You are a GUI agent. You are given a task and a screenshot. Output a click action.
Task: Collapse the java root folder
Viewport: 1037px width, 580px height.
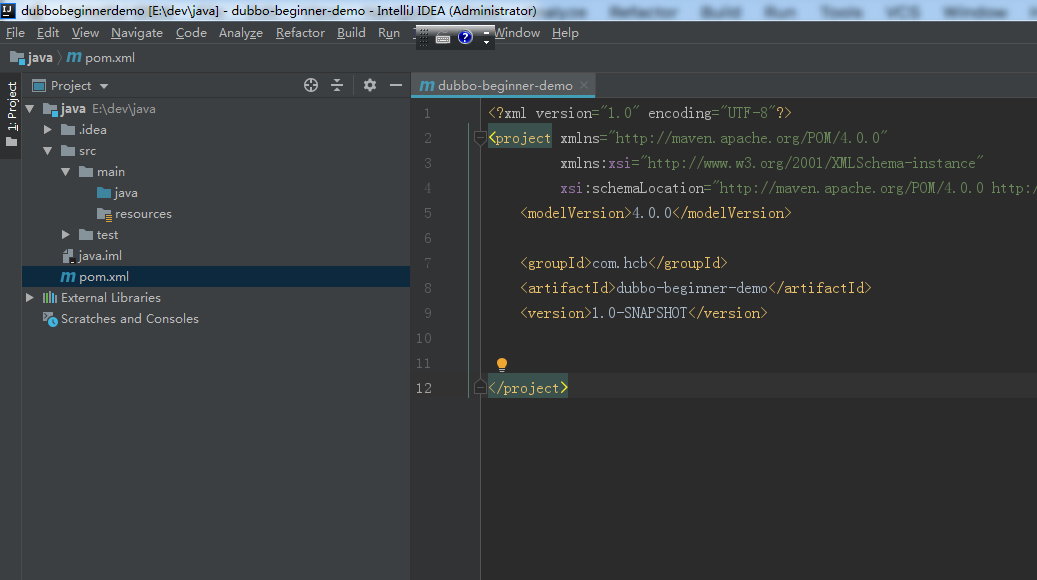pos(30,108)
